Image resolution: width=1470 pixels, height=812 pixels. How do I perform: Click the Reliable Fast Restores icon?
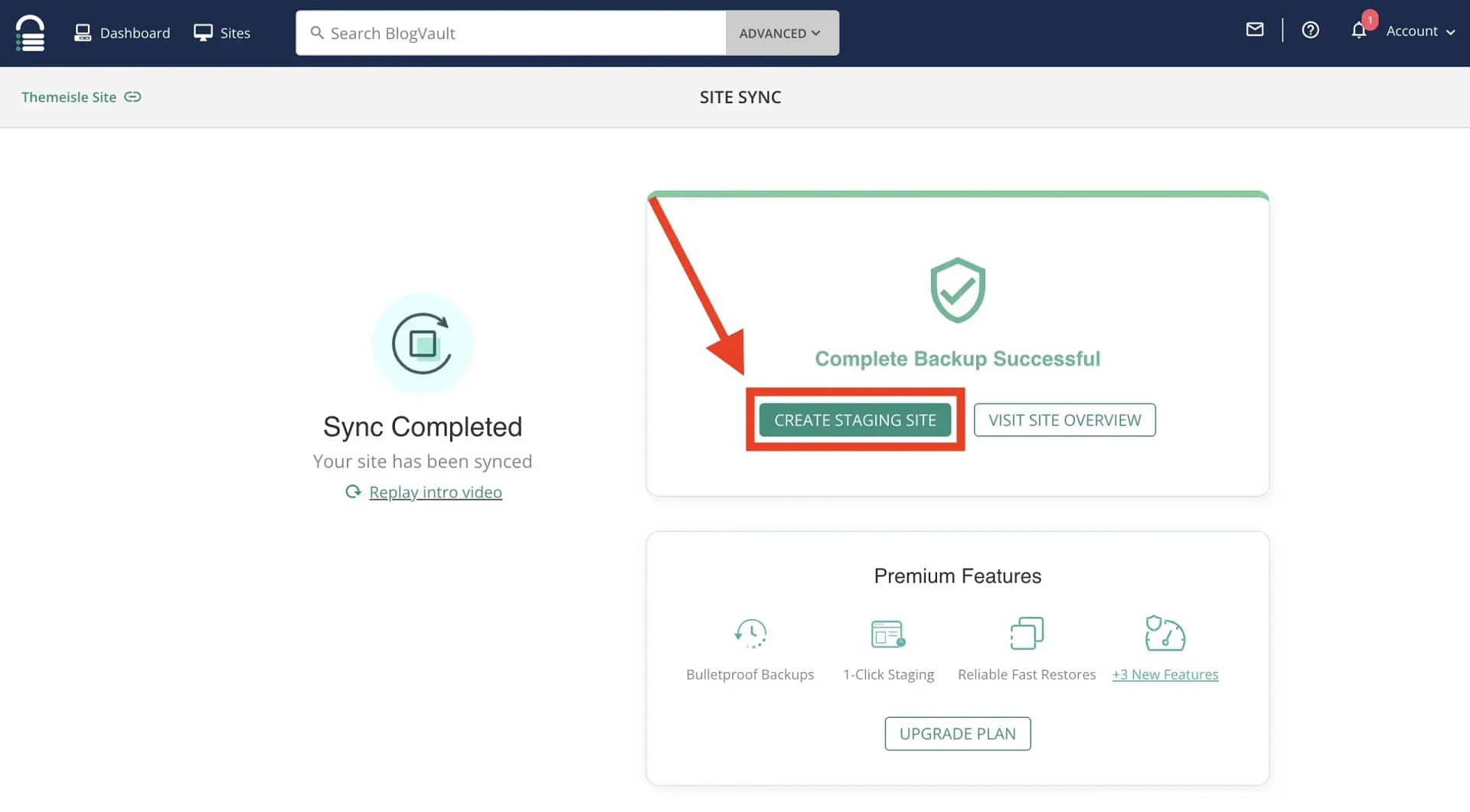click(x=1027, y=634)
